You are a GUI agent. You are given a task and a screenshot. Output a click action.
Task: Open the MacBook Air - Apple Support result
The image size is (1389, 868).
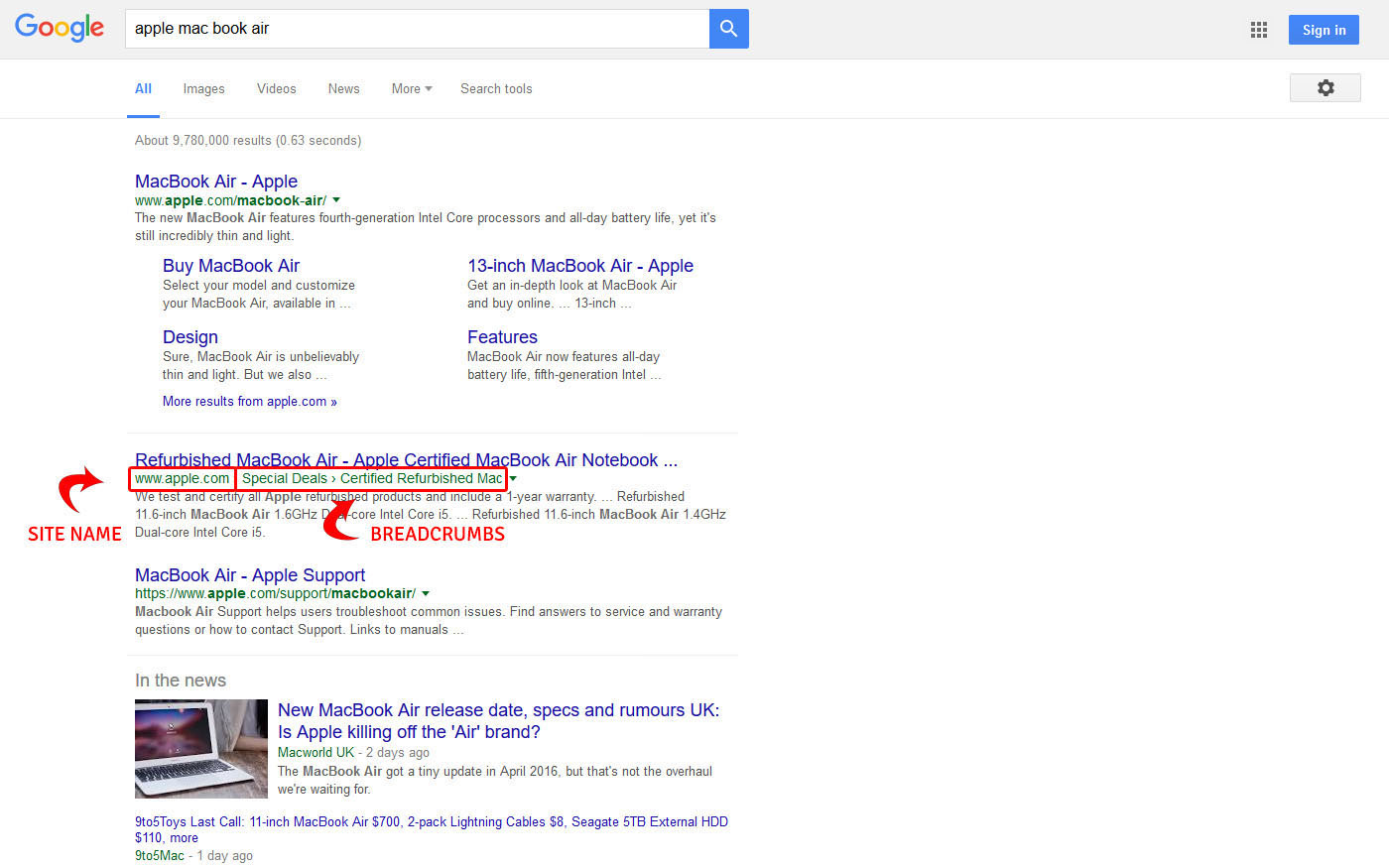click(x=250, y=575)
